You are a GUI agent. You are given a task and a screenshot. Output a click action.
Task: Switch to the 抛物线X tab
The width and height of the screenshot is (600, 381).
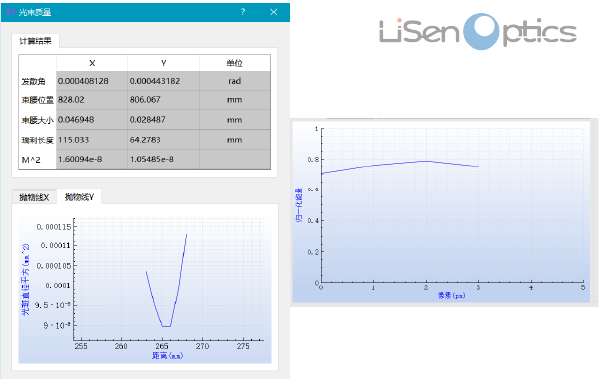34,197
